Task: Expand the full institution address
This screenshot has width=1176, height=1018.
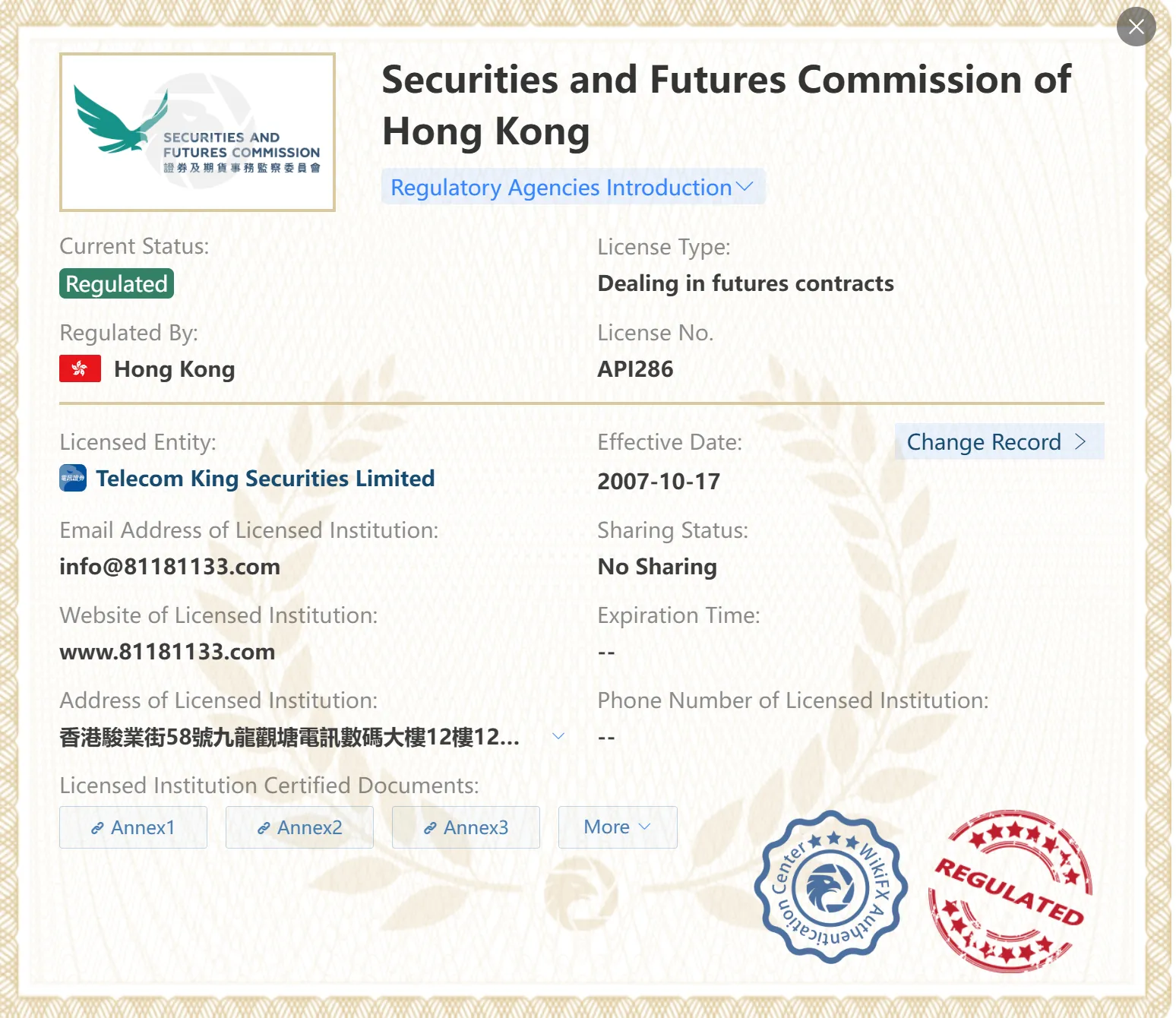Action: 558,736
